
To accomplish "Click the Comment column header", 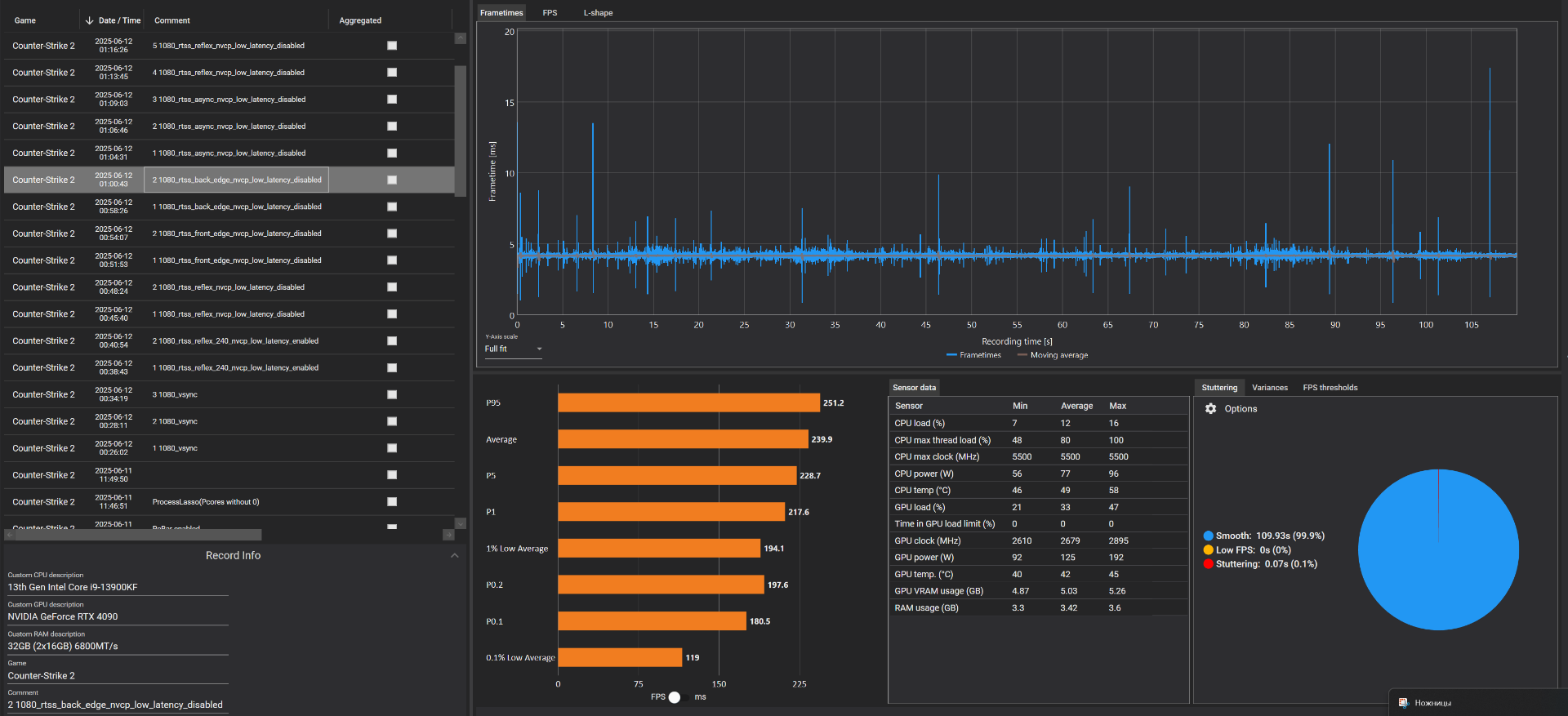I will click(x=172, y=20).
